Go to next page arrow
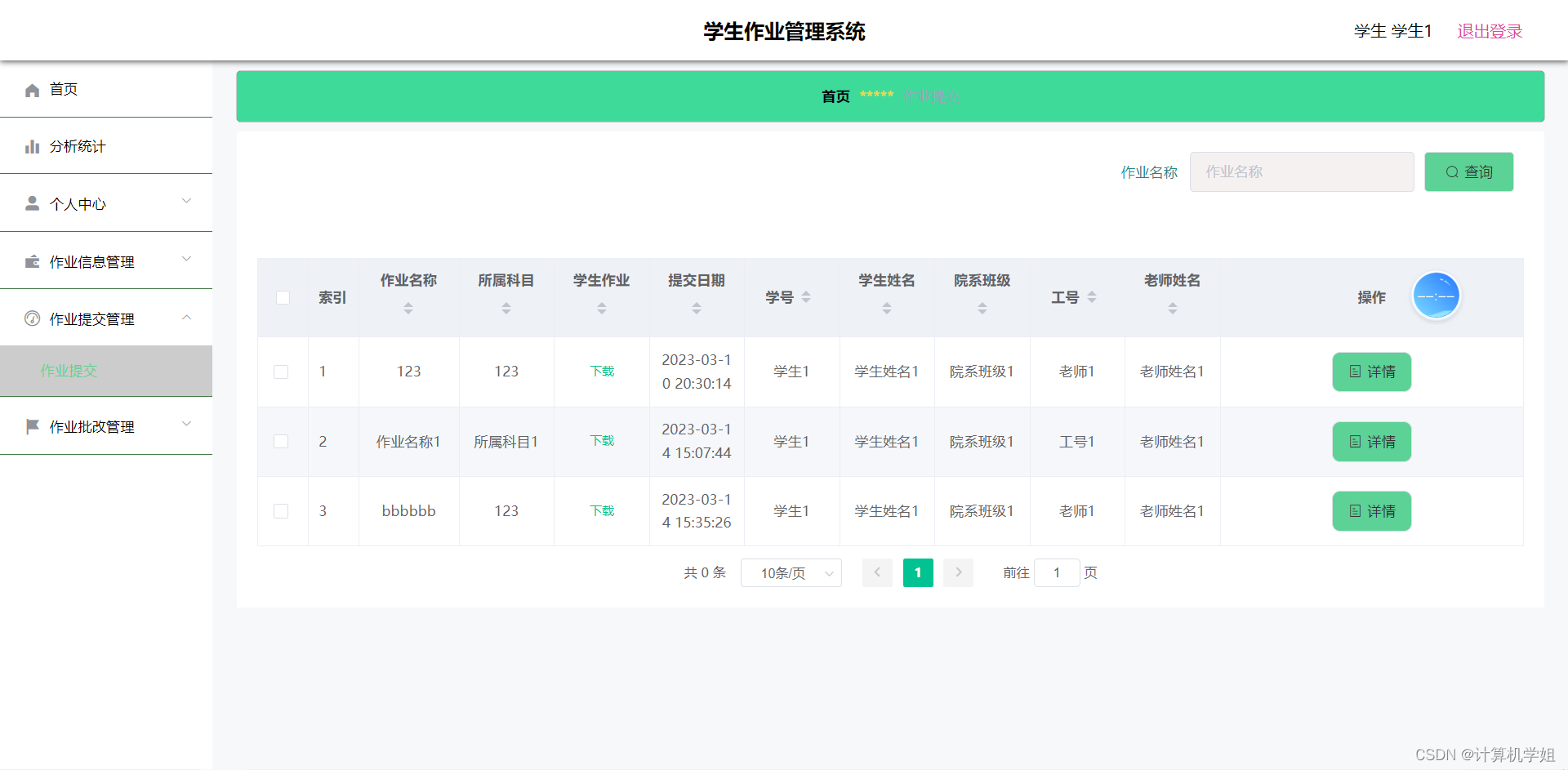The image size is (1568, 770). click(x=958, y=572)
